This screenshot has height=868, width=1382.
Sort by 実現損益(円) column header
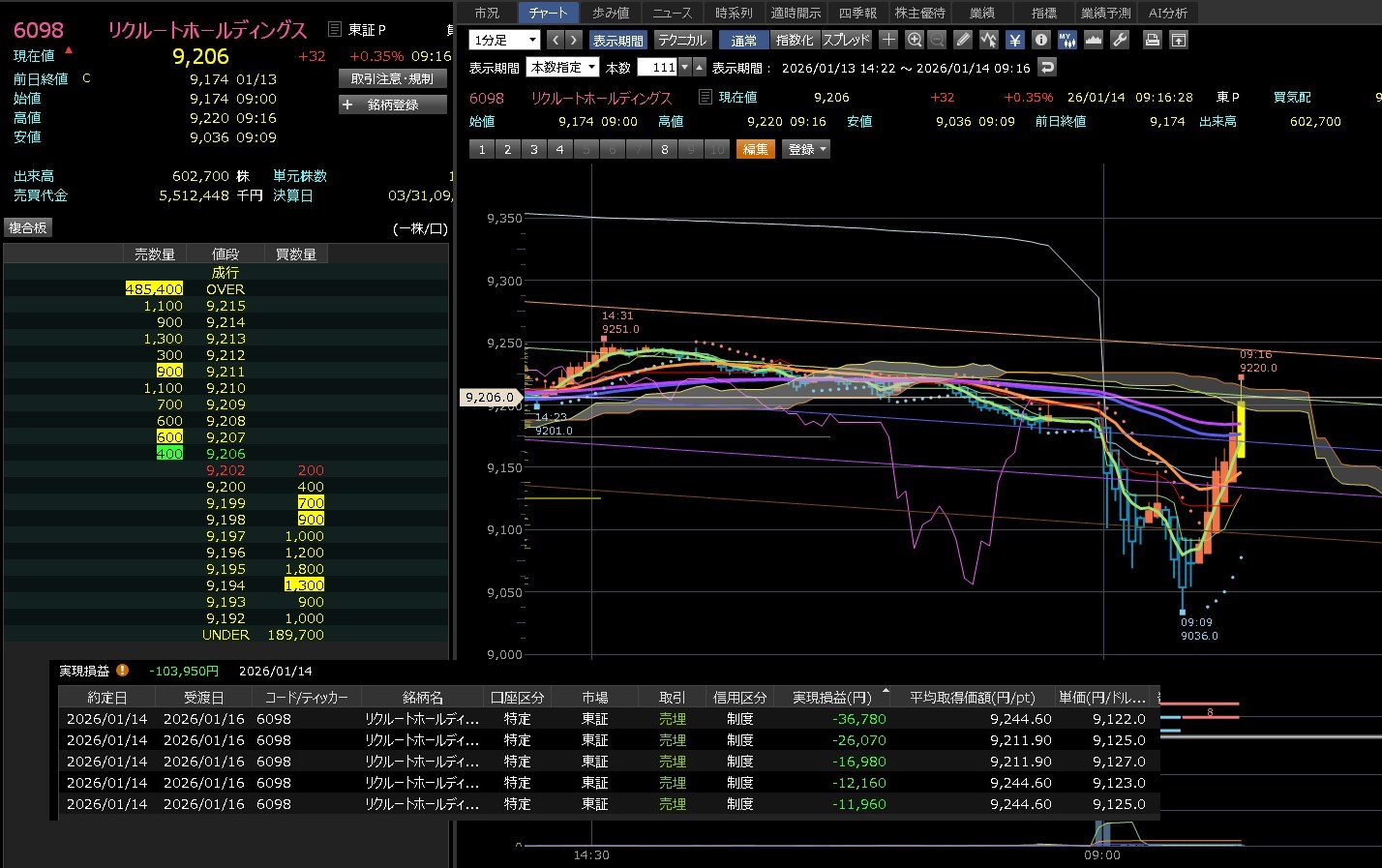[x=831, y=697]
